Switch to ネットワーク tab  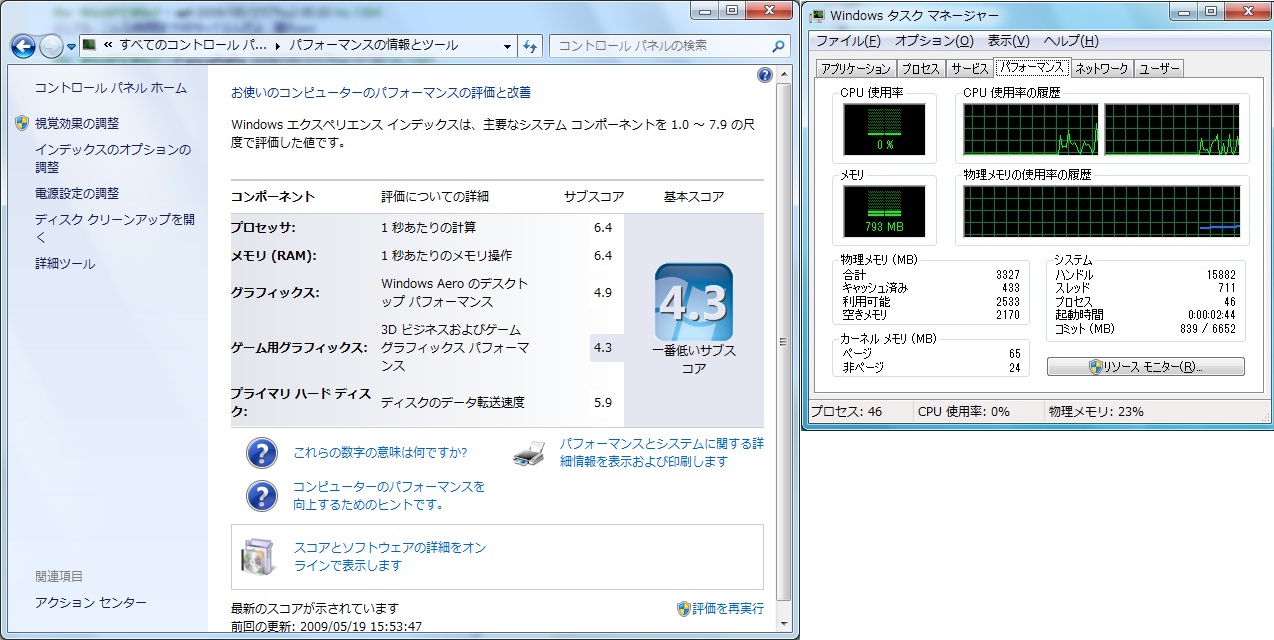1102,69
